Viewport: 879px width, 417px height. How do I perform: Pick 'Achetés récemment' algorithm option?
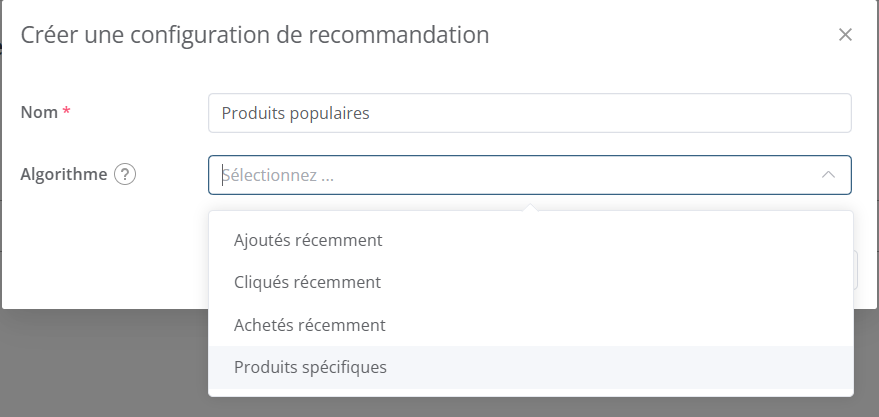[x=309, y=325]
